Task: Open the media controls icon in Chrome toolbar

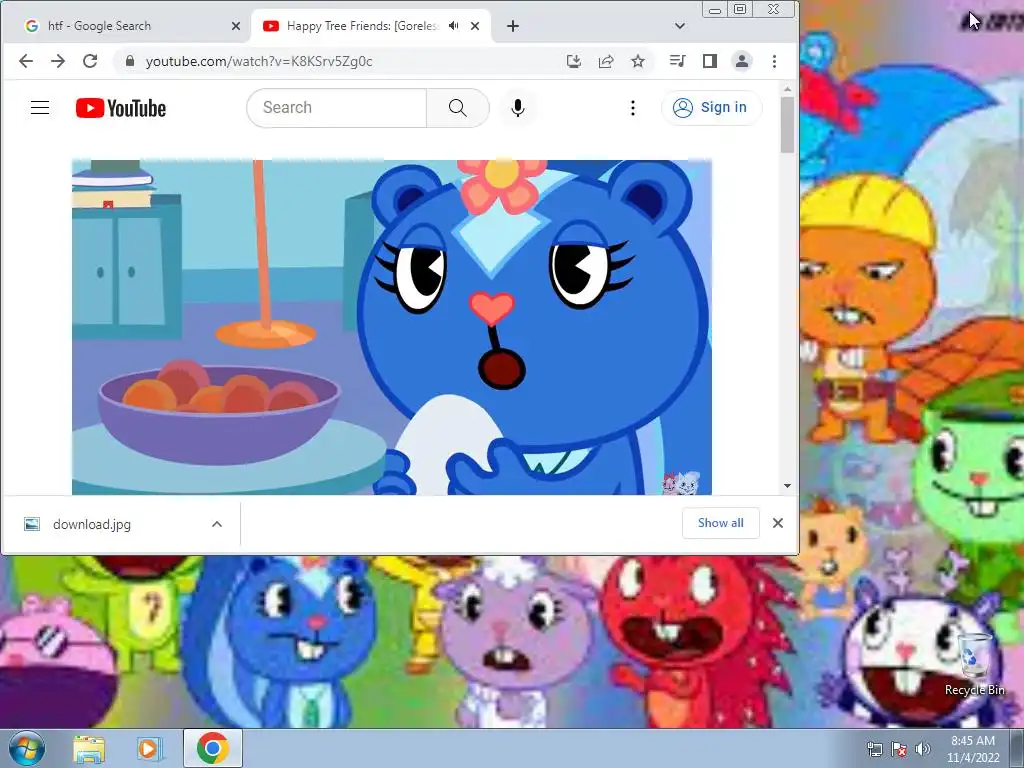Action: 677,61
